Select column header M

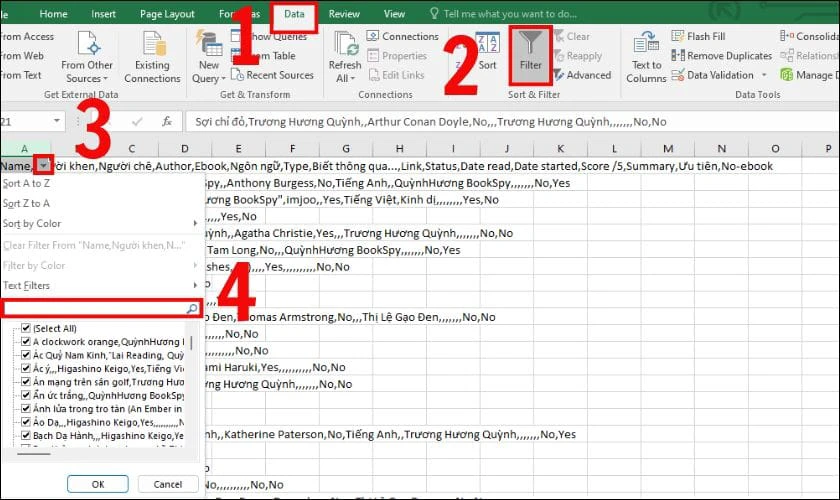668,148
